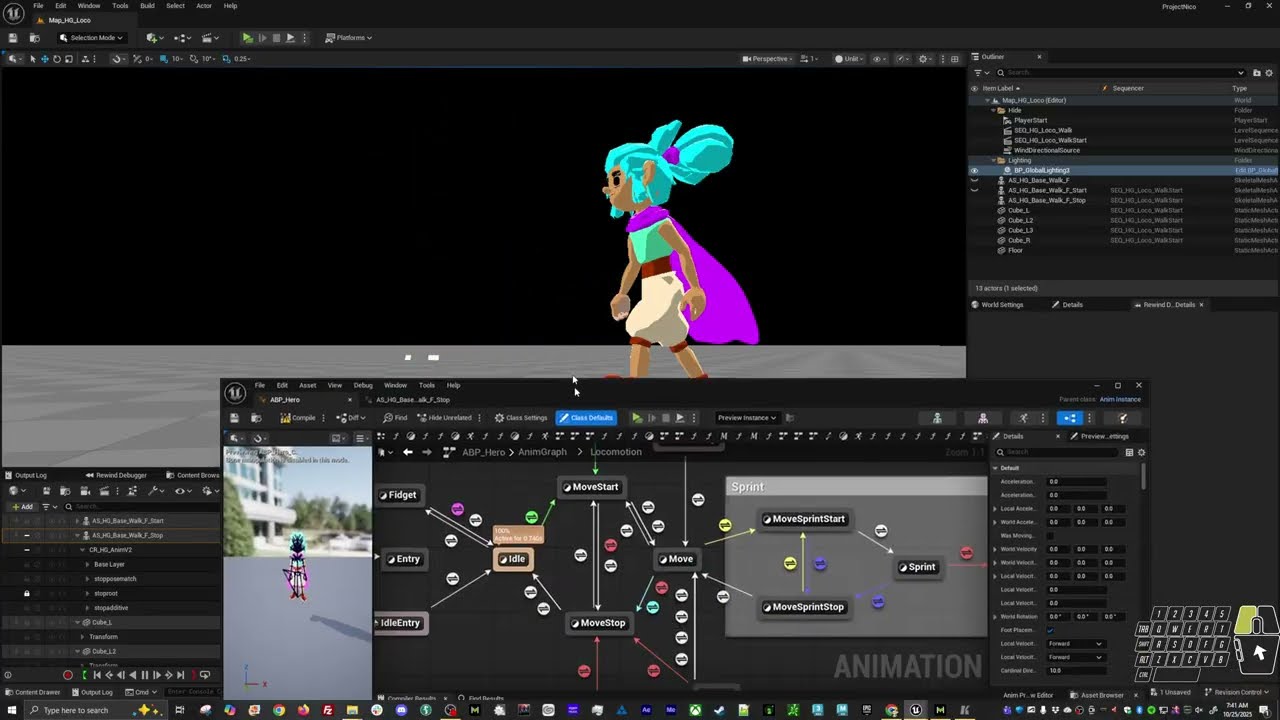Open Perspective viewport dropdown
Viewport: 1280px width, 720px height.
coord(766,59)
